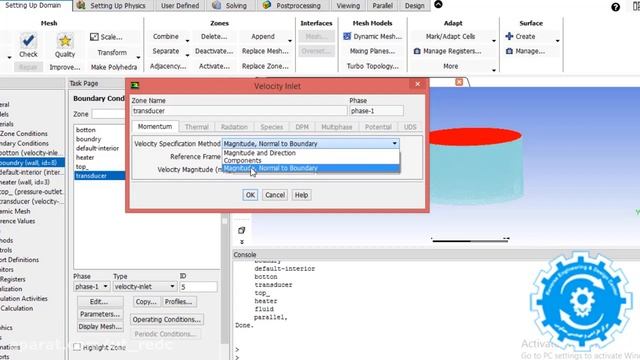Click the Zone filter field
This screenshot has height=360, width=640.
click(108, 114)
